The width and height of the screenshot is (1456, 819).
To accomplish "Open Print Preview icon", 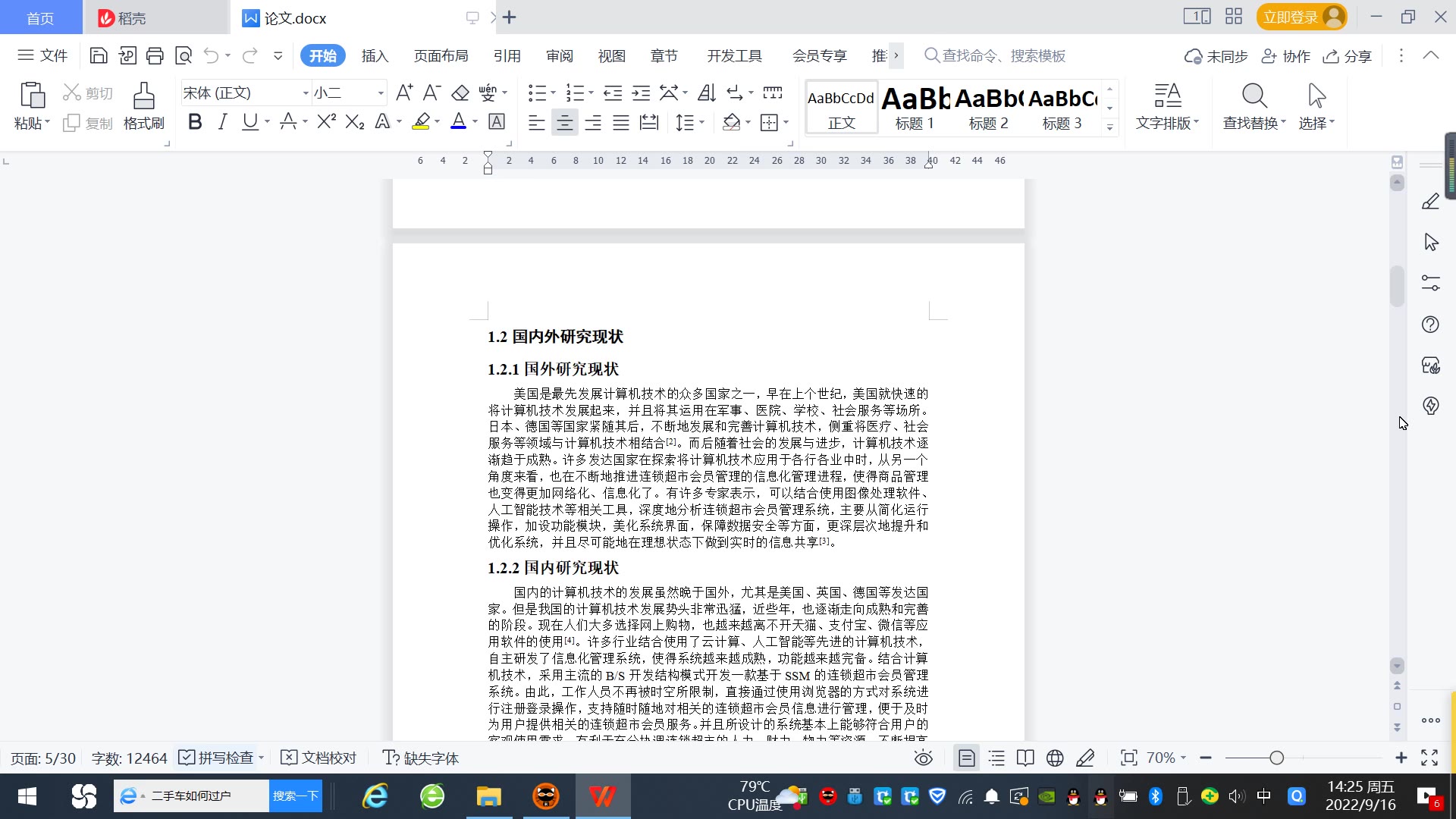I will 184,55.
